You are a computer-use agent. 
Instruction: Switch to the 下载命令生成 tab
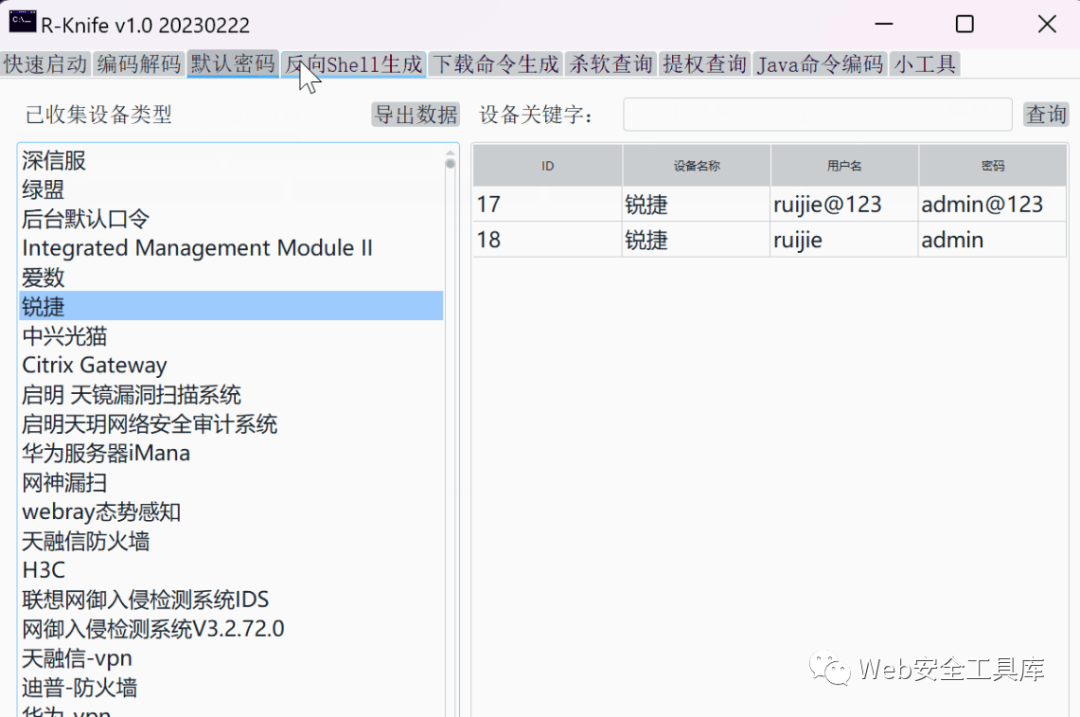pos(496,64)
